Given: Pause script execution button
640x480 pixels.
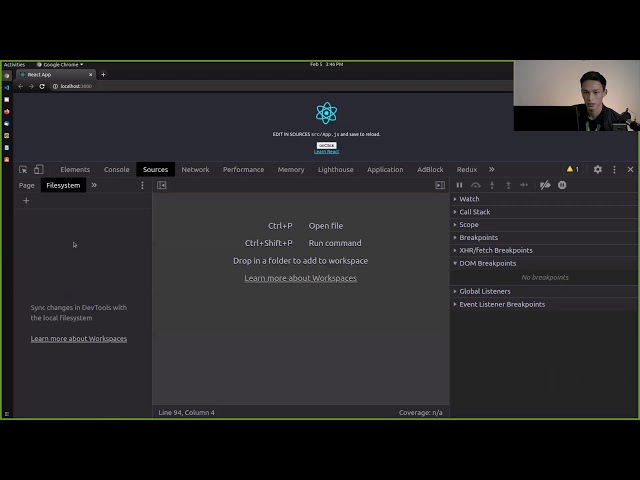Looking at the screenshot, I should [459, 185].
